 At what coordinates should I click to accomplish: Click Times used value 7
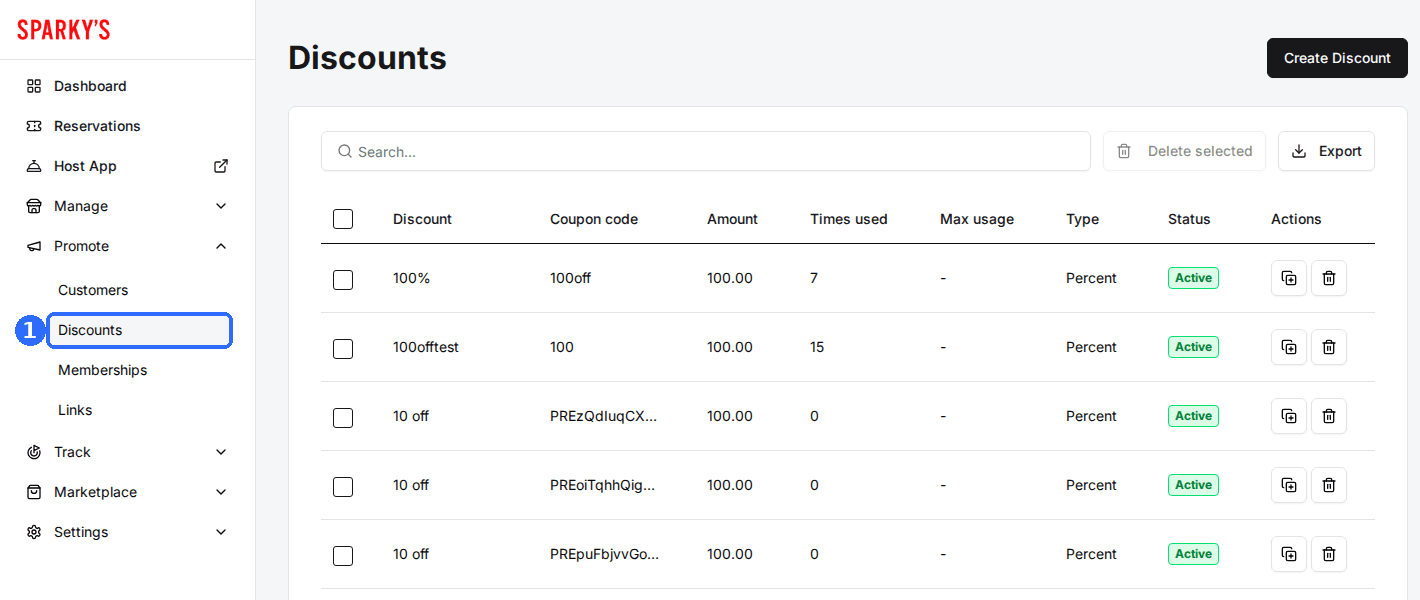(814, 278)
